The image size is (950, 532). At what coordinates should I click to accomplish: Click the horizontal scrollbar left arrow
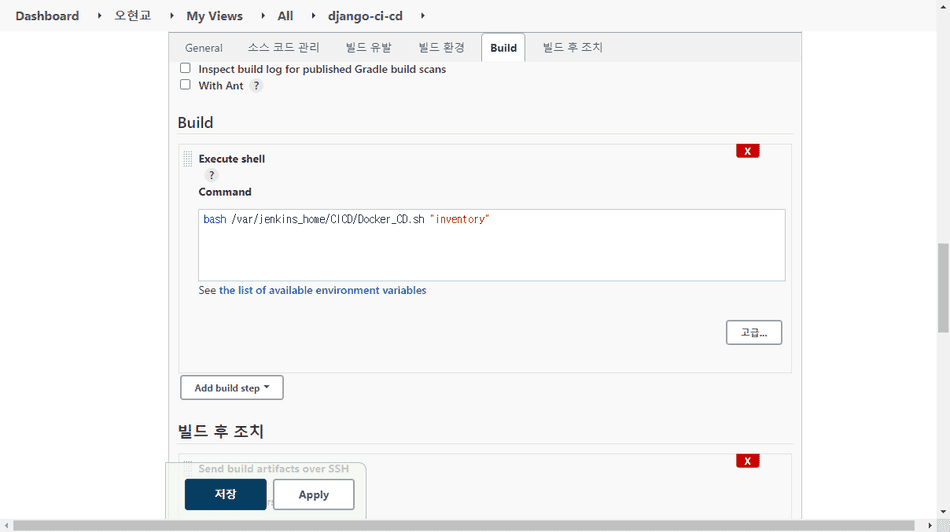click(x=6, y=525)
